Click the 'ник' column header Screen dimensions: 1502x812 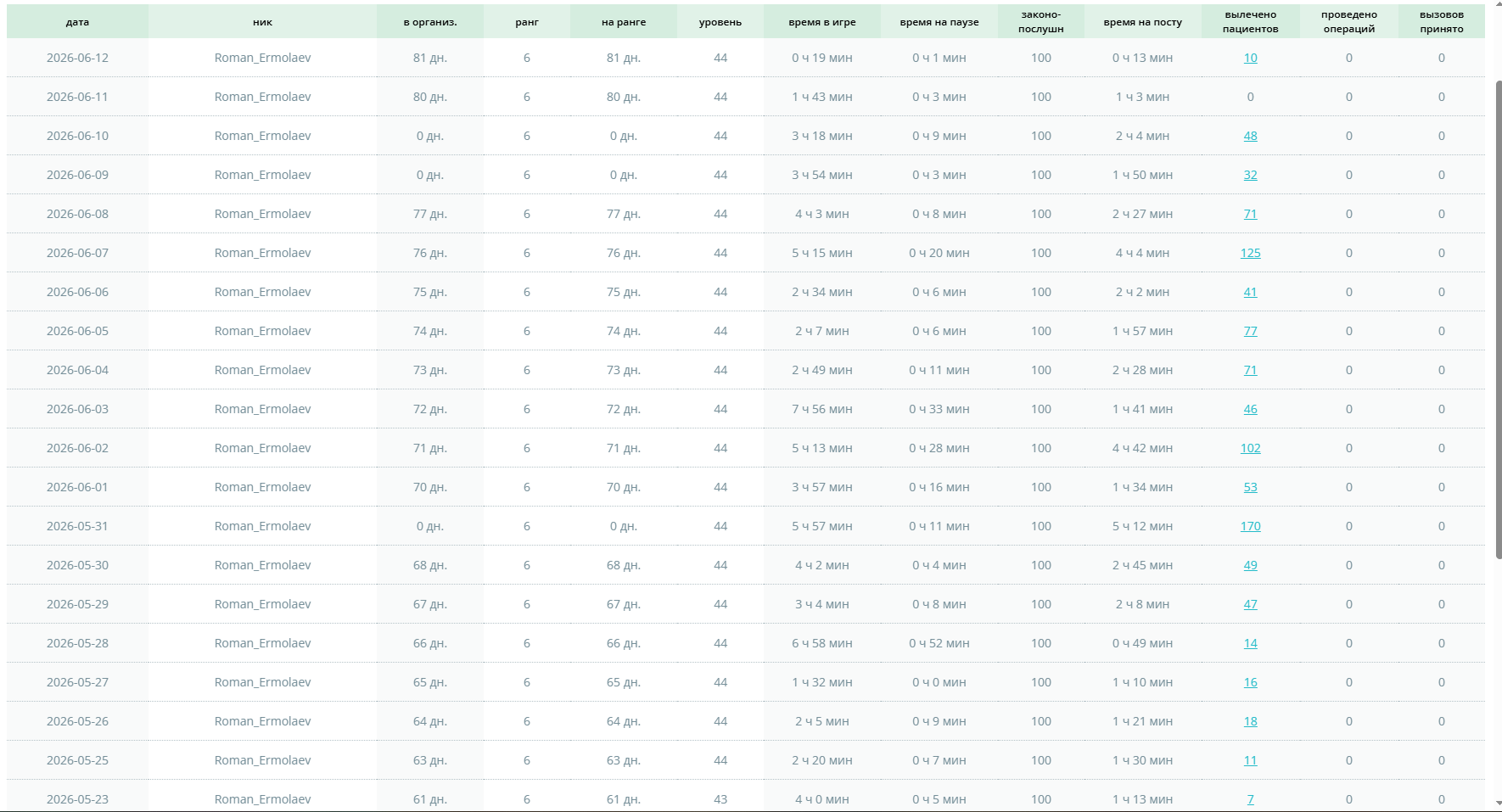(x=262, y=22)
